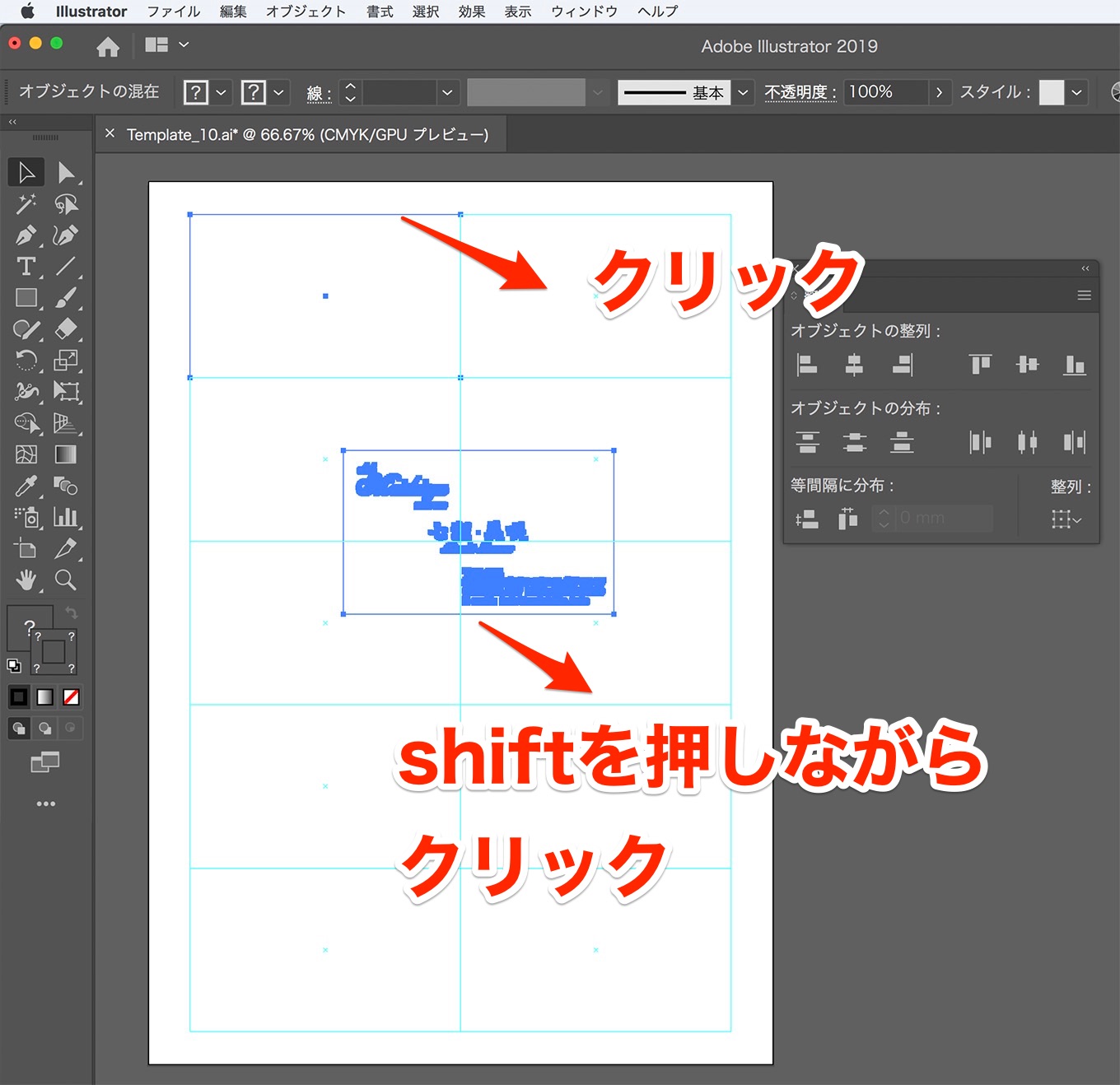This screenshot has height=1085, width=1120.
Task: Select the Zoom tool
Action: [66, 580]
